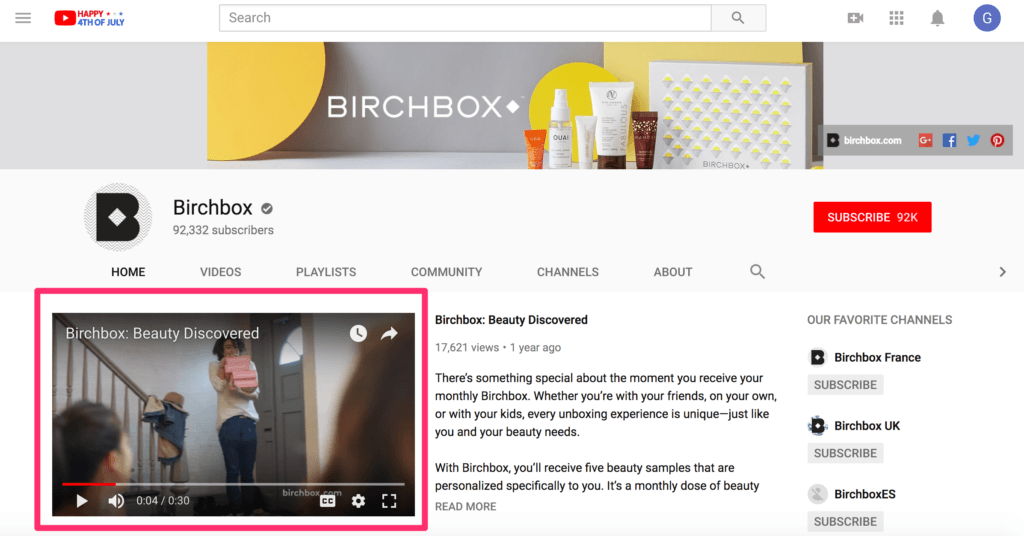Search within the channel via magnifier

tap(757, 272)
